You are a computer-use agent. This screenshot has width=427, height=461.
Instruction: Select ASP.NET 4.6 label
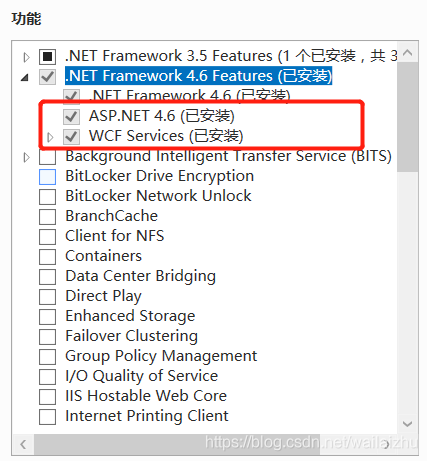pyautogui.click(x=162, y=116)
